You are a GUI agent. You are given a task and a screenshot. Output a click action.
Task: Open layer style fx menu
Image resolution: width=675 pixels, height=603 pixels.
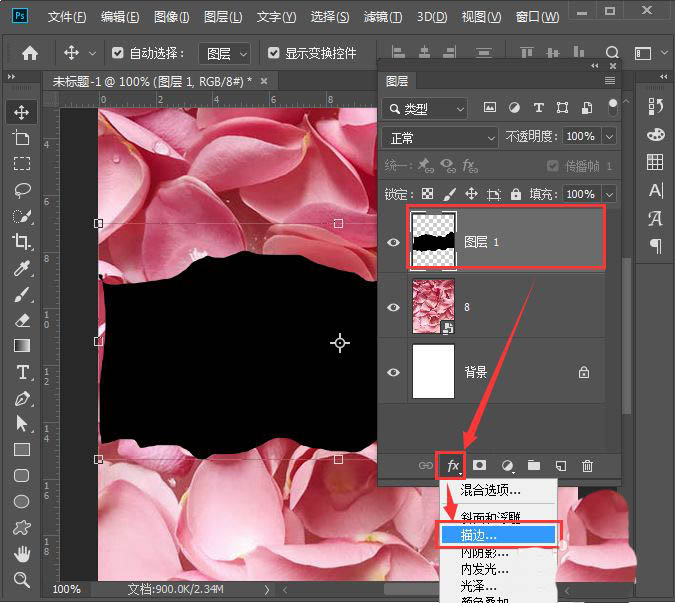click(x=452, y=465)
